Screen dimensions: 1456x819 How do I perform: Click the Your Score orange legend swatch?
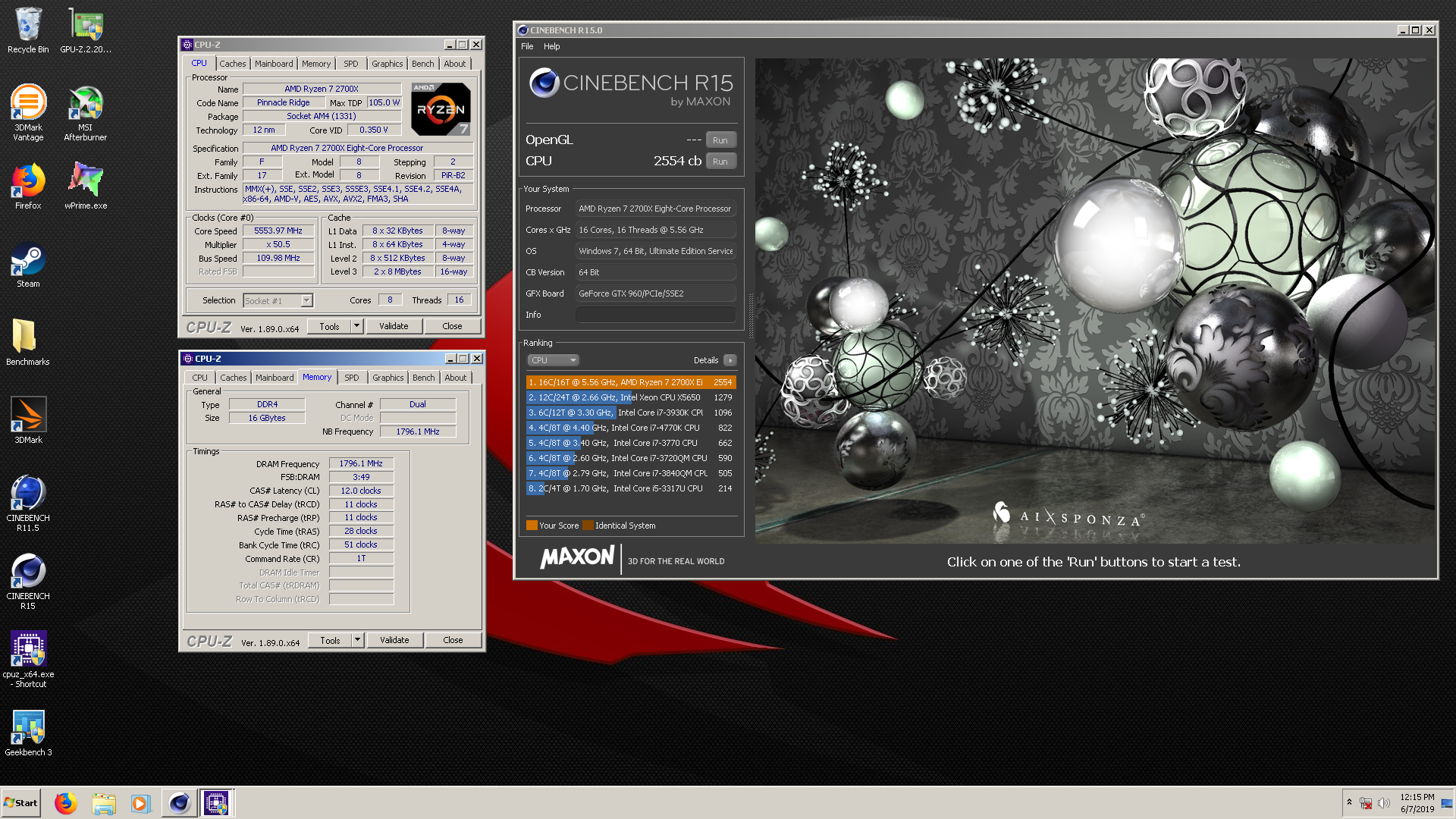pyautogui.click(x=532, y=526)
